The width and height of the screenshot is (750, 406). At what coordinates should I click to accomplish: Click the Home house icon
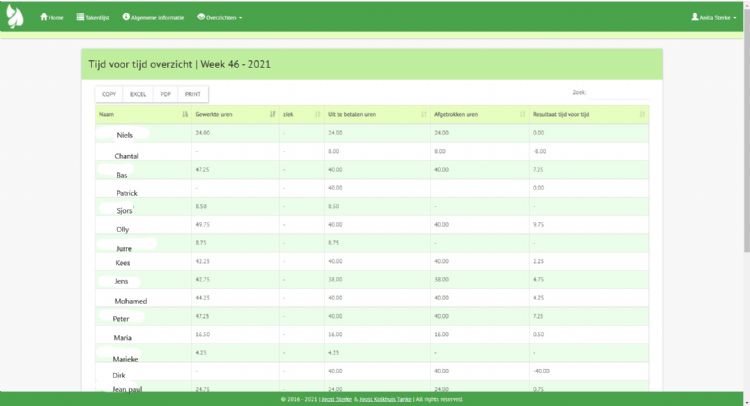tap(43, 17)
